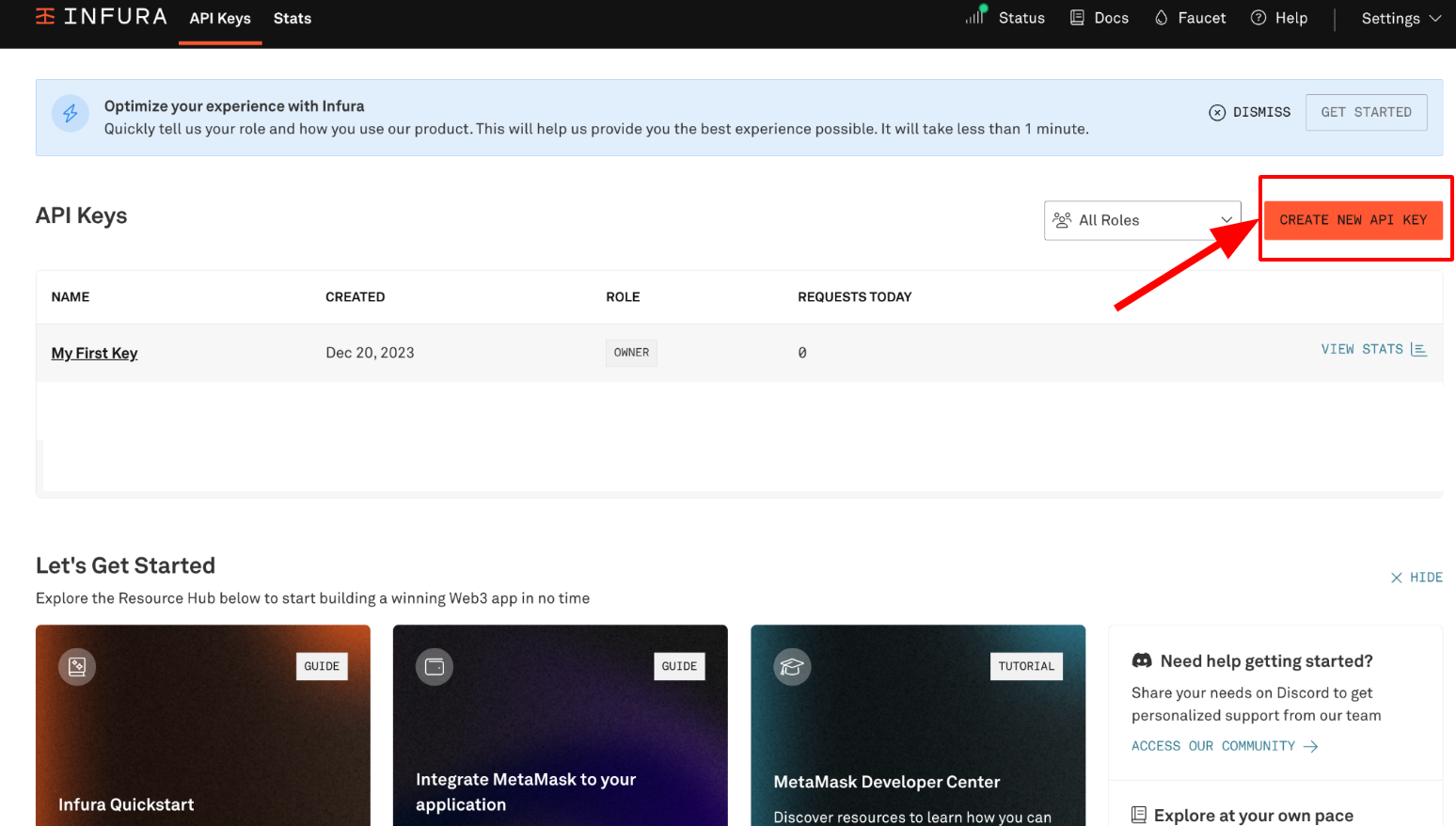1456x826 pixels.
Task: Click the wallet icon on Integrate MetaMask card
Action: (x=435, y=667)
